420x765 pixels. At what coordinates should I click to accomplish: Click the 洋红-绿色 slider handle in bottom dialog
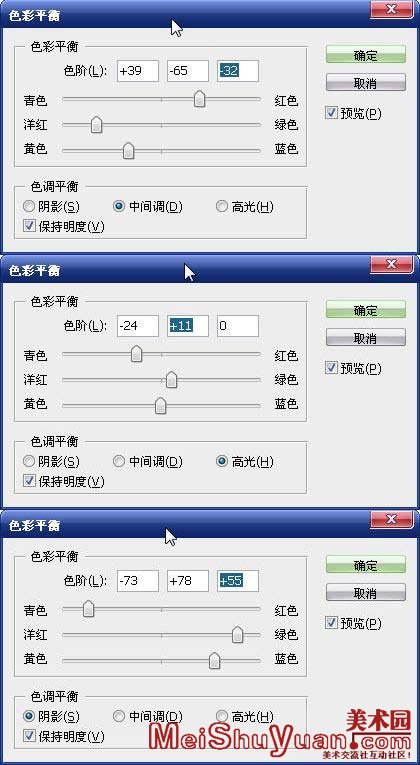[238, 635]
